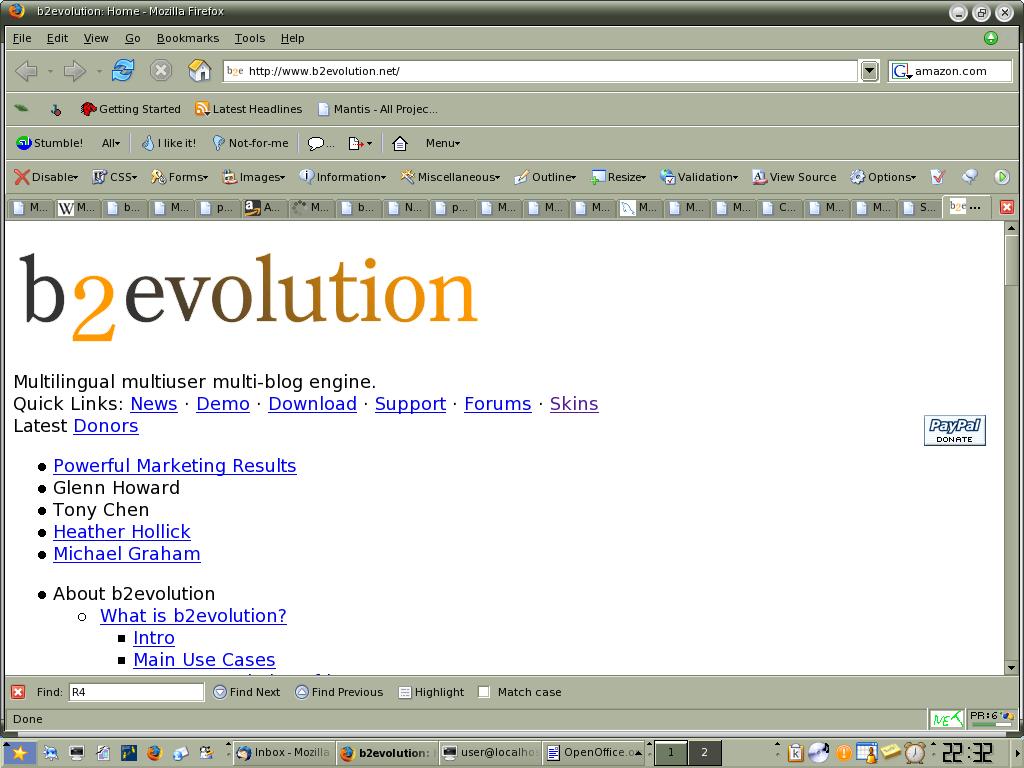Click the green leaf bookmark icon
The image size is (1024, 768).
click(22, 108)
